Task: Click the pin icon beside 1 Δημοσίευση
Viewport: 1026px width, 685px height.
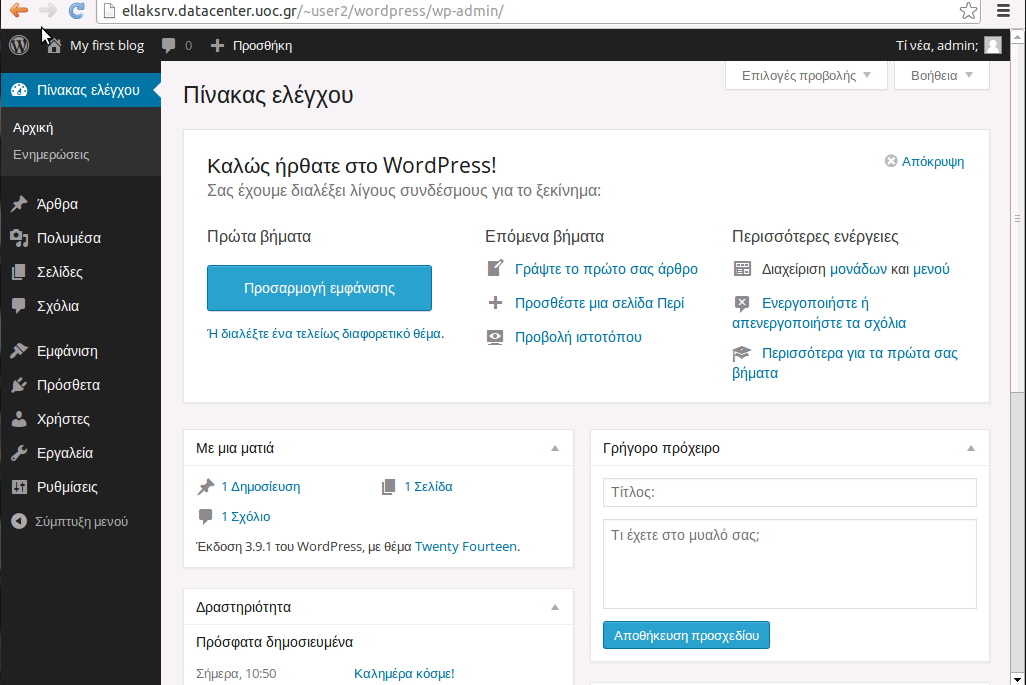Action: (205, 487)
